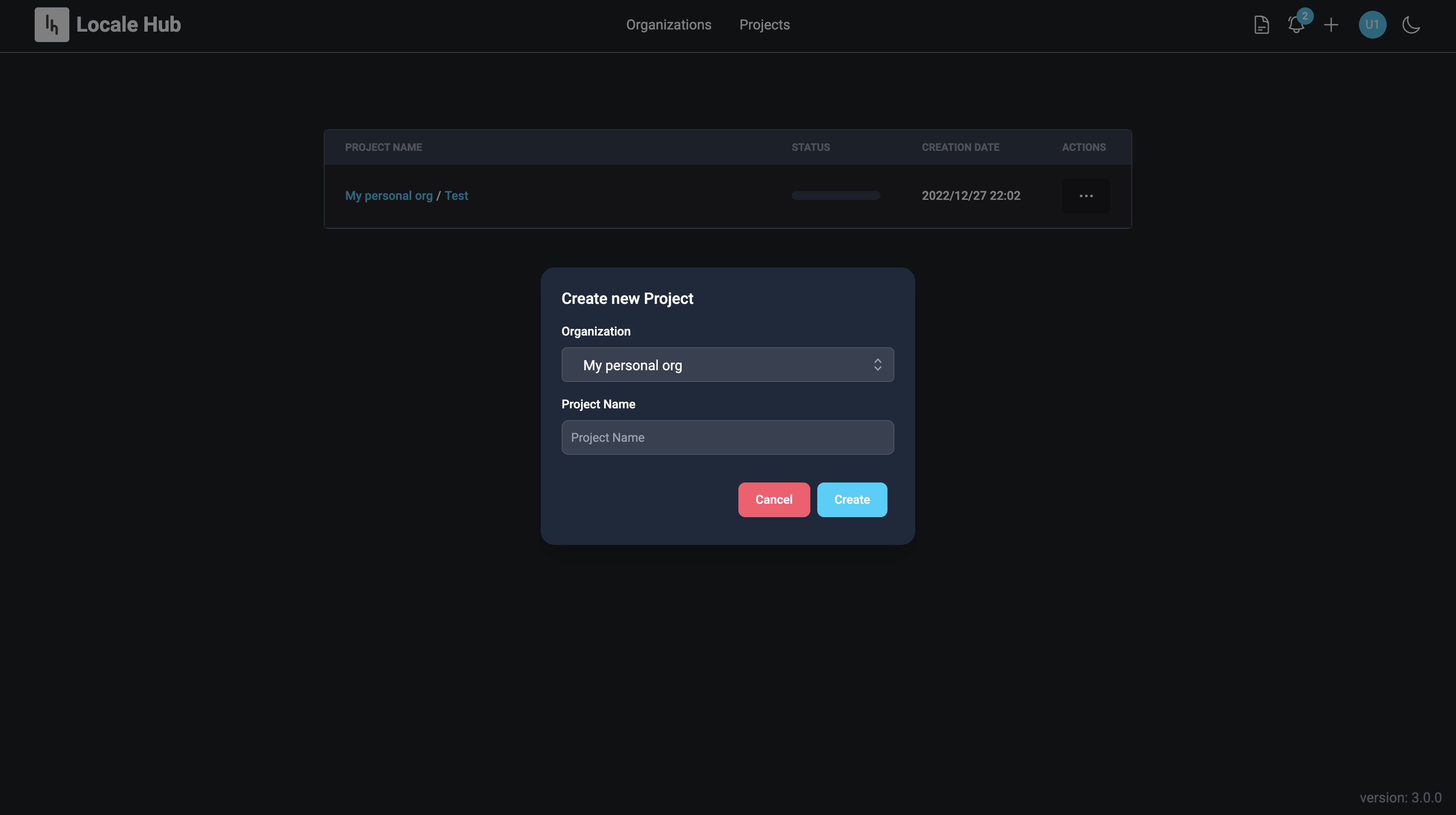Confirm with the Create button
The height and width of the screenshot is (815, 1456).
click(852, 499)
